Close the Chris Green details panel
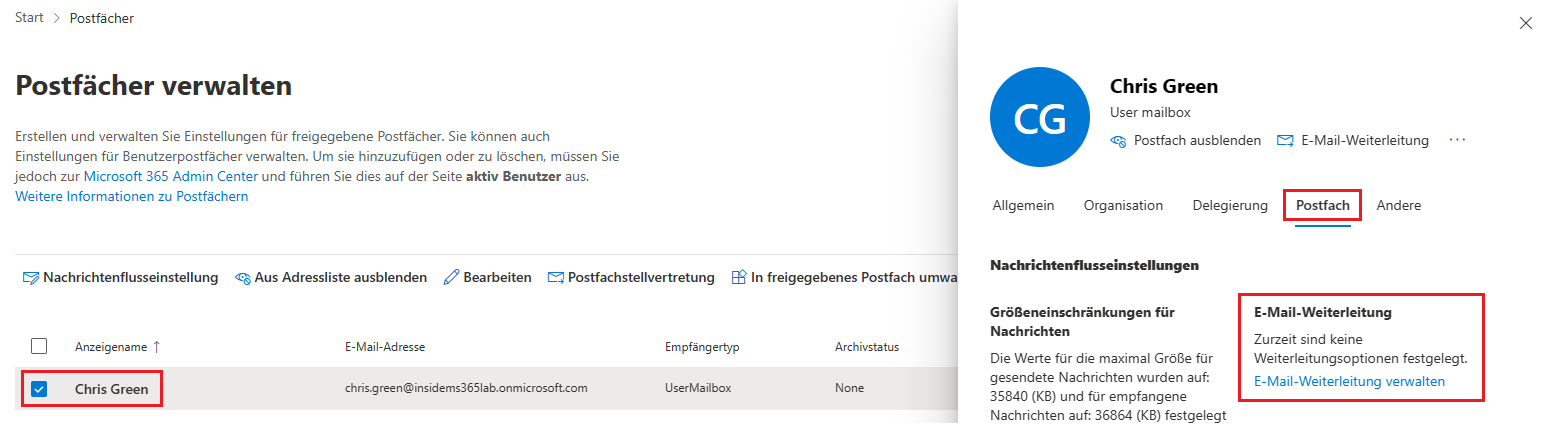Viewport: 1549px width, 424px height. (1525, 23)
